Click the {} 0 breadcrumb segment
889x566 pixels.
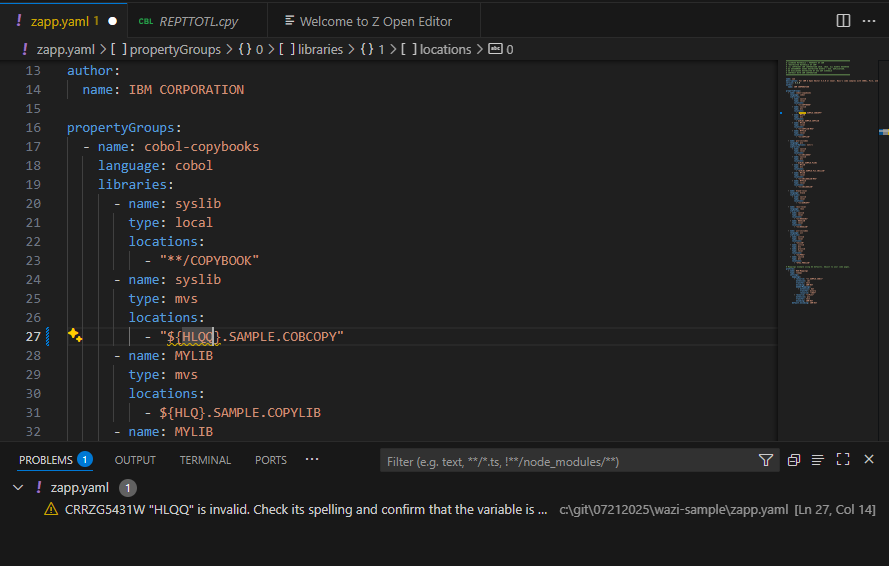pos(251,49)
